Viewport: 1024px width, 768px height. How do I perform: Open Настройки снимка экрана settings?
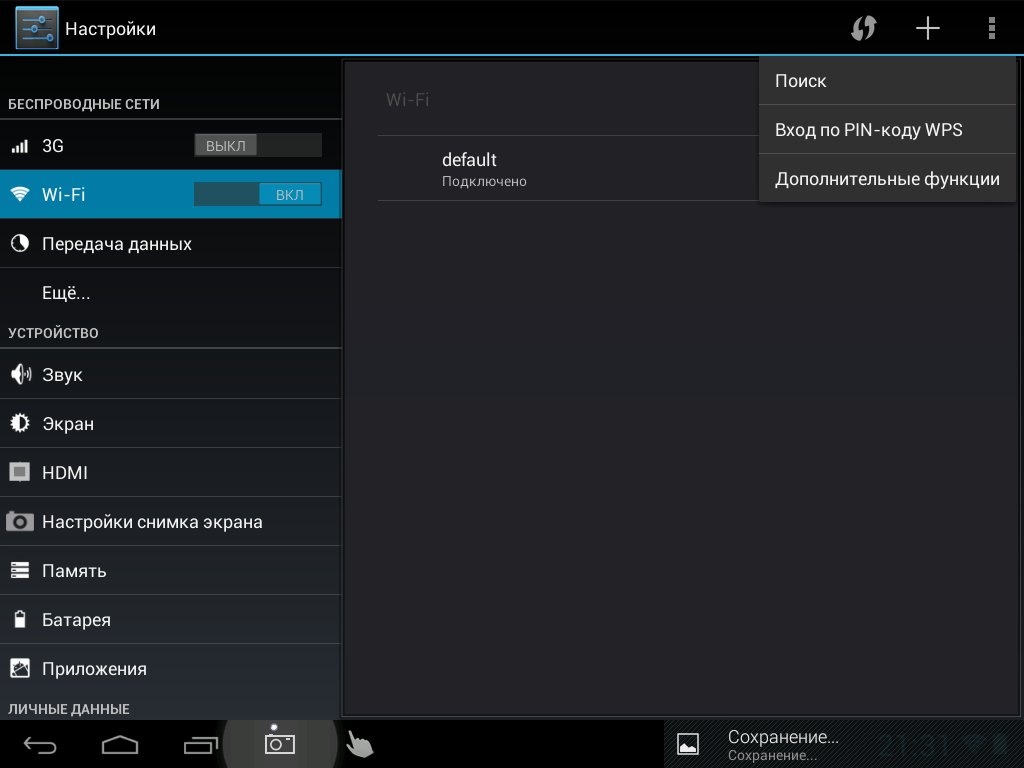click(x=152, y=522)
